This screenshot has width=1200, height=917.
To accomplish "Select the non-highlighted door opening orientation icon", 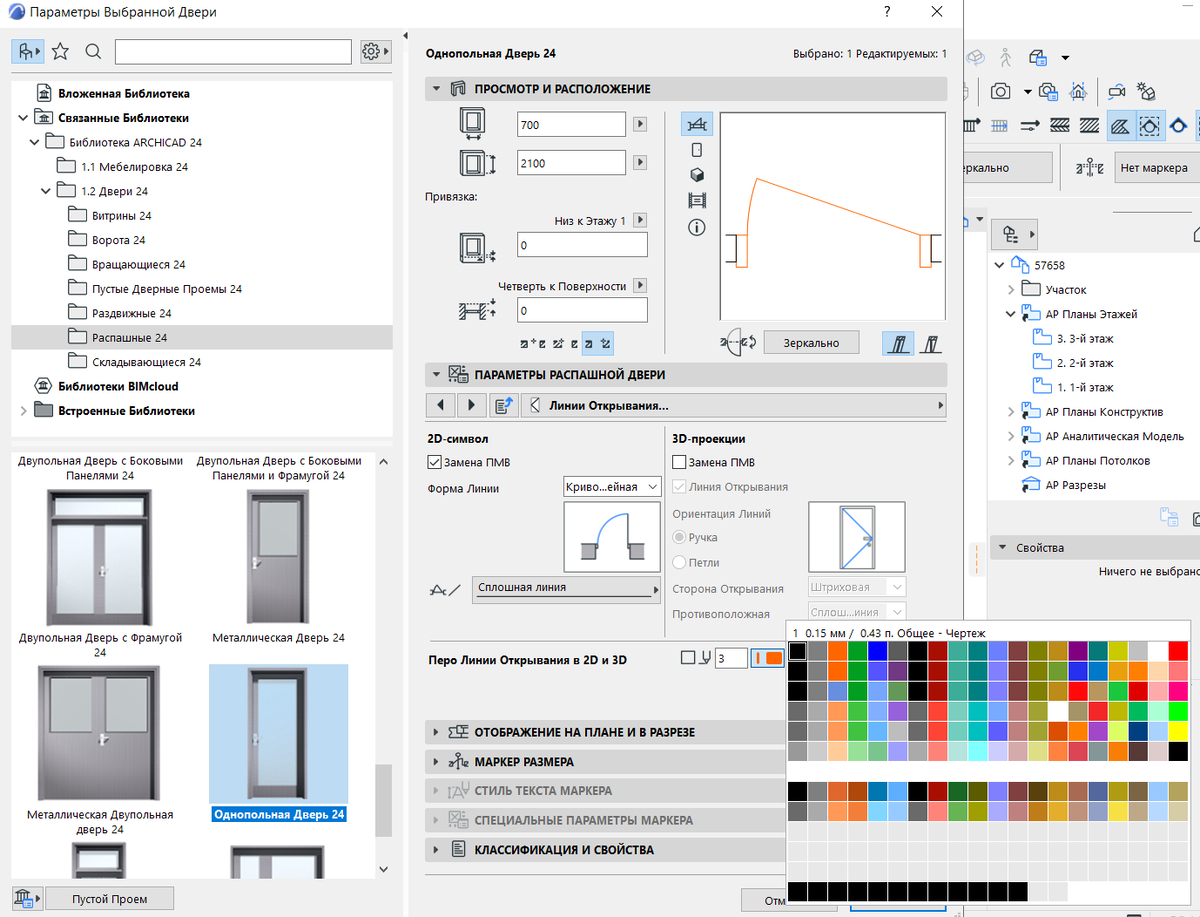I will click(932, 343).
